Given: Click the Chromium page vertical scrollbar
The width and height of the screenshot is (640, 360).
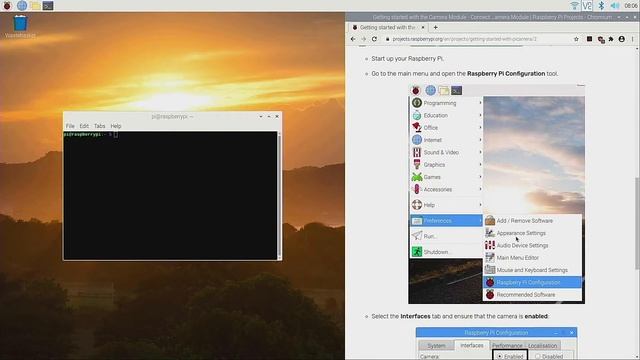Looking at the screenshot, I should pos(637,224).
